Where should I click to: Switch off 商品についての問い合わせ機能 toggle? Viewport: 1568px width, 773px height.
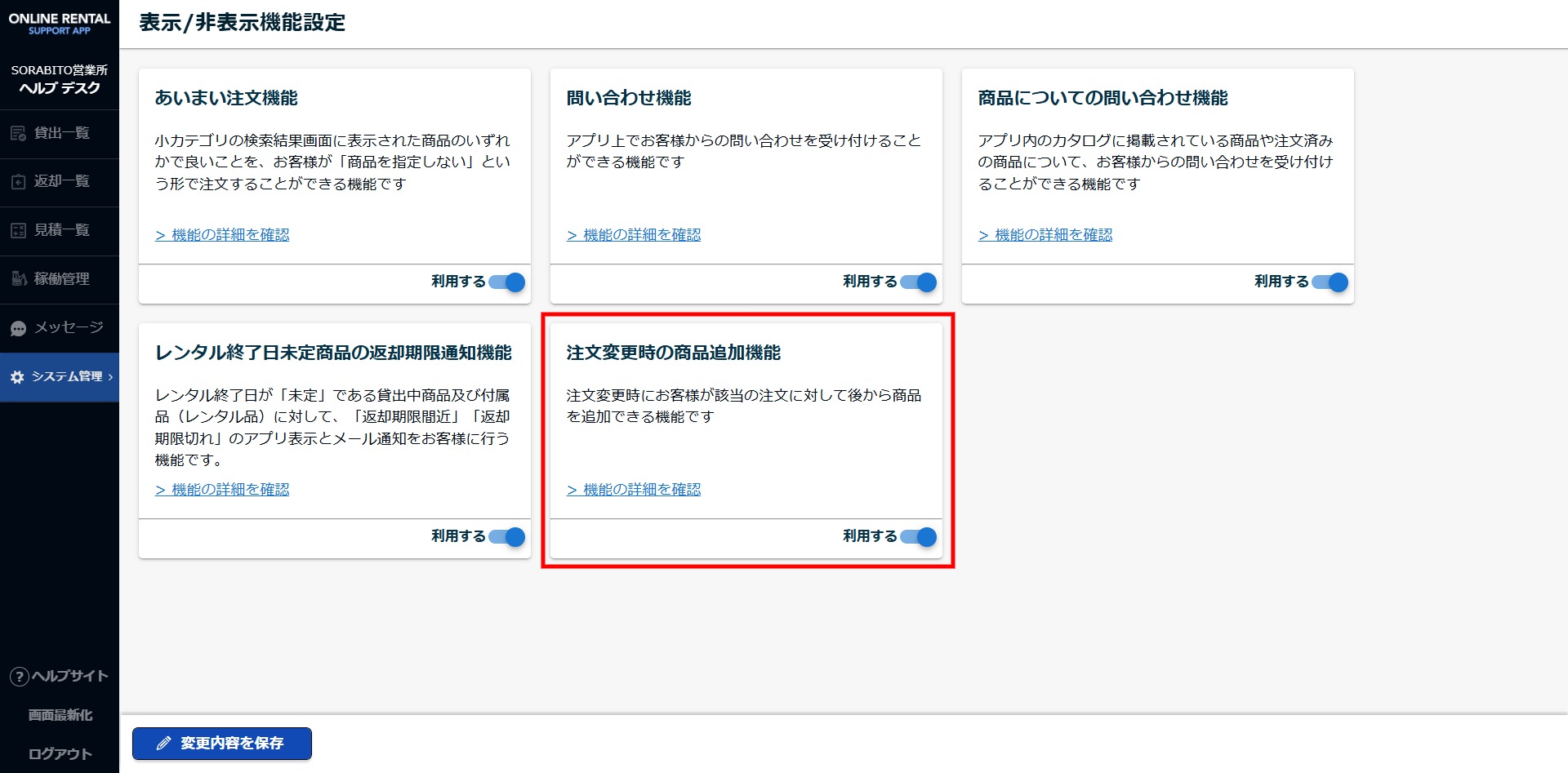pyautogui.click(x=1330, y=282)
